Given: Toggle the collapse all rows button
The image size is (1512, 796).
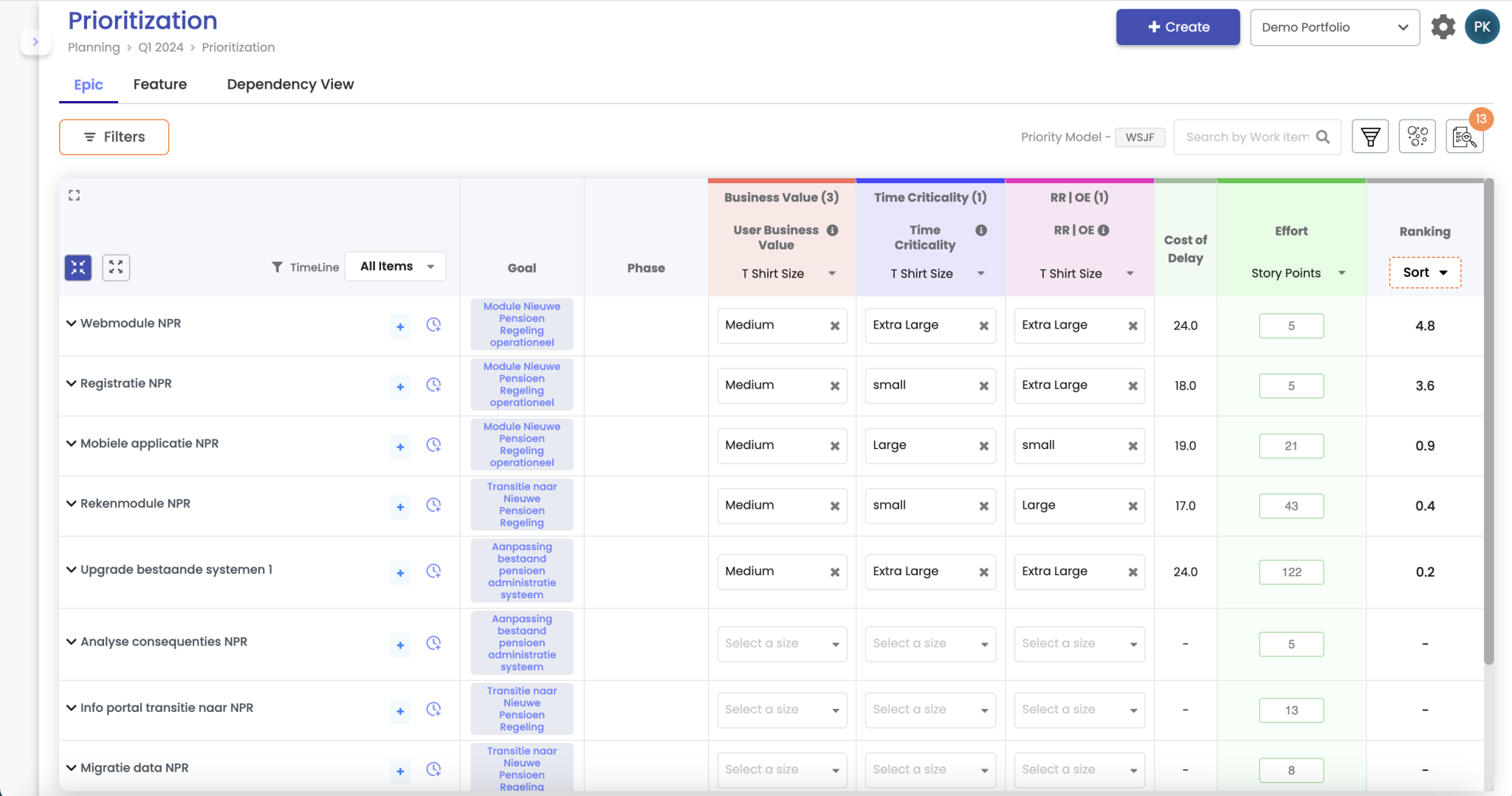Looking at the screenshot, I should pyautogui.click(x=78, y=267).
